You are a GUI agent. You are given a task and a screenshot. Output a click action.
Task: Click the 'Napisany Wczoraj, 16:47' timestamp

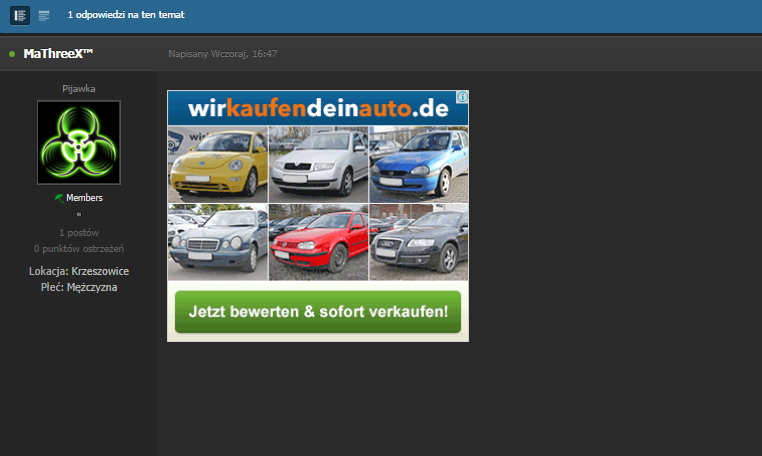(223, 54)
